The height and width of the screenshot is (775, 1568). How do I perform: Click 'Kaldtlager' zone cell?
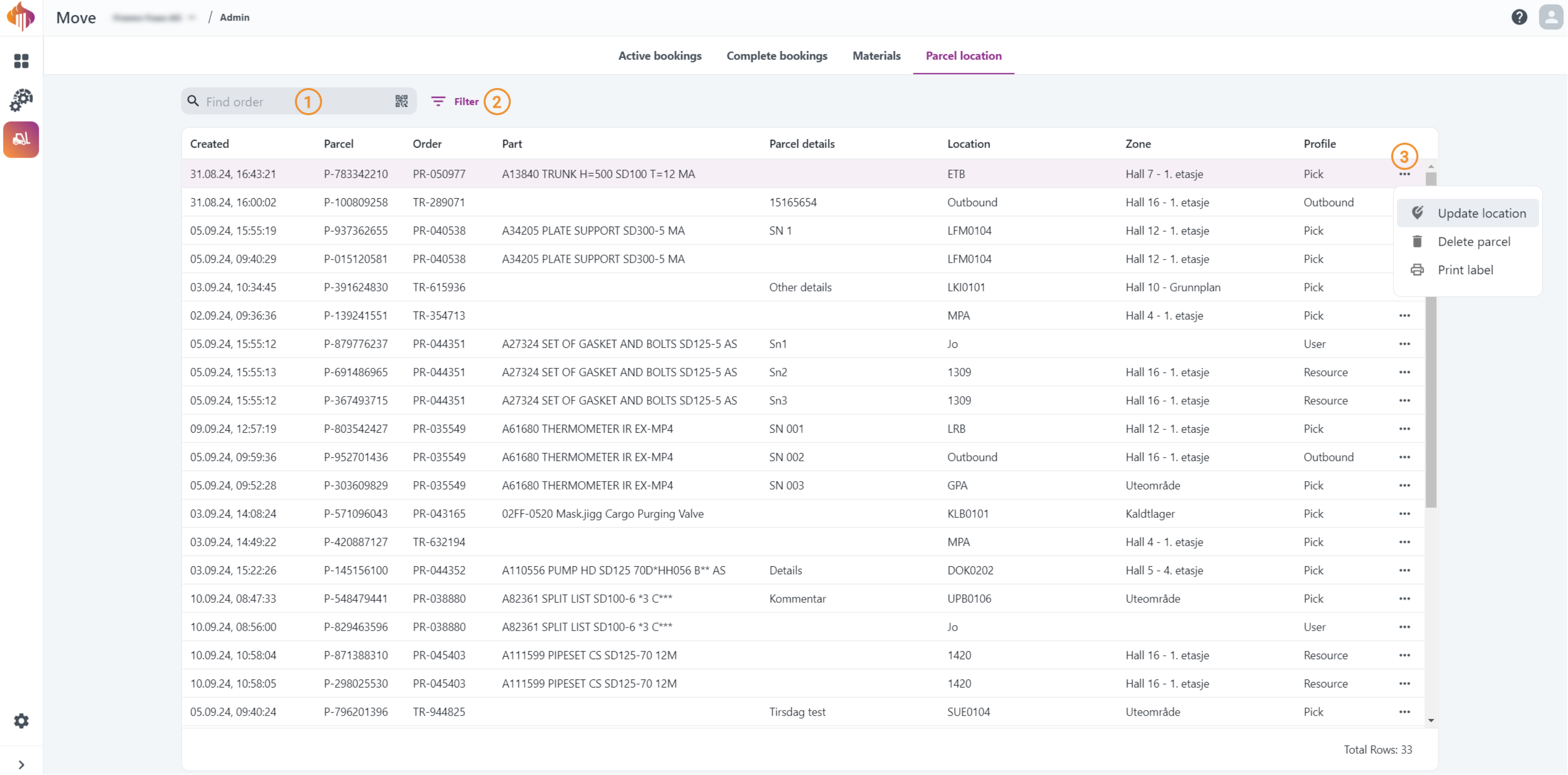[x=1150, y=514]
